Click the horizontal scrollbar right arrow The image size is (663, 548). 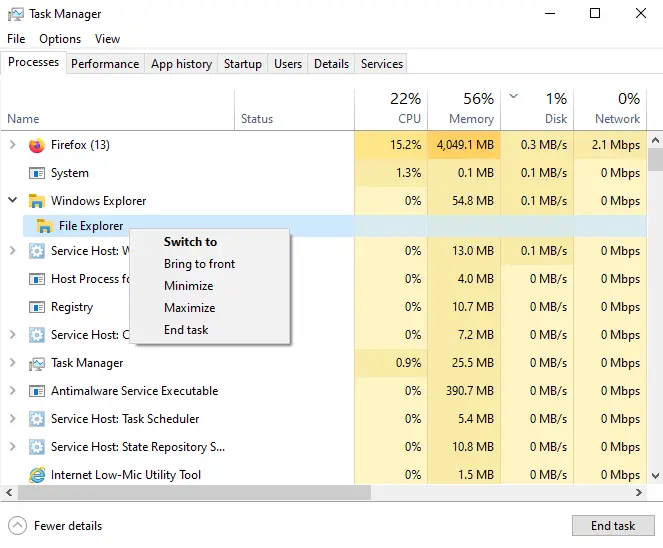coord(639,492)
